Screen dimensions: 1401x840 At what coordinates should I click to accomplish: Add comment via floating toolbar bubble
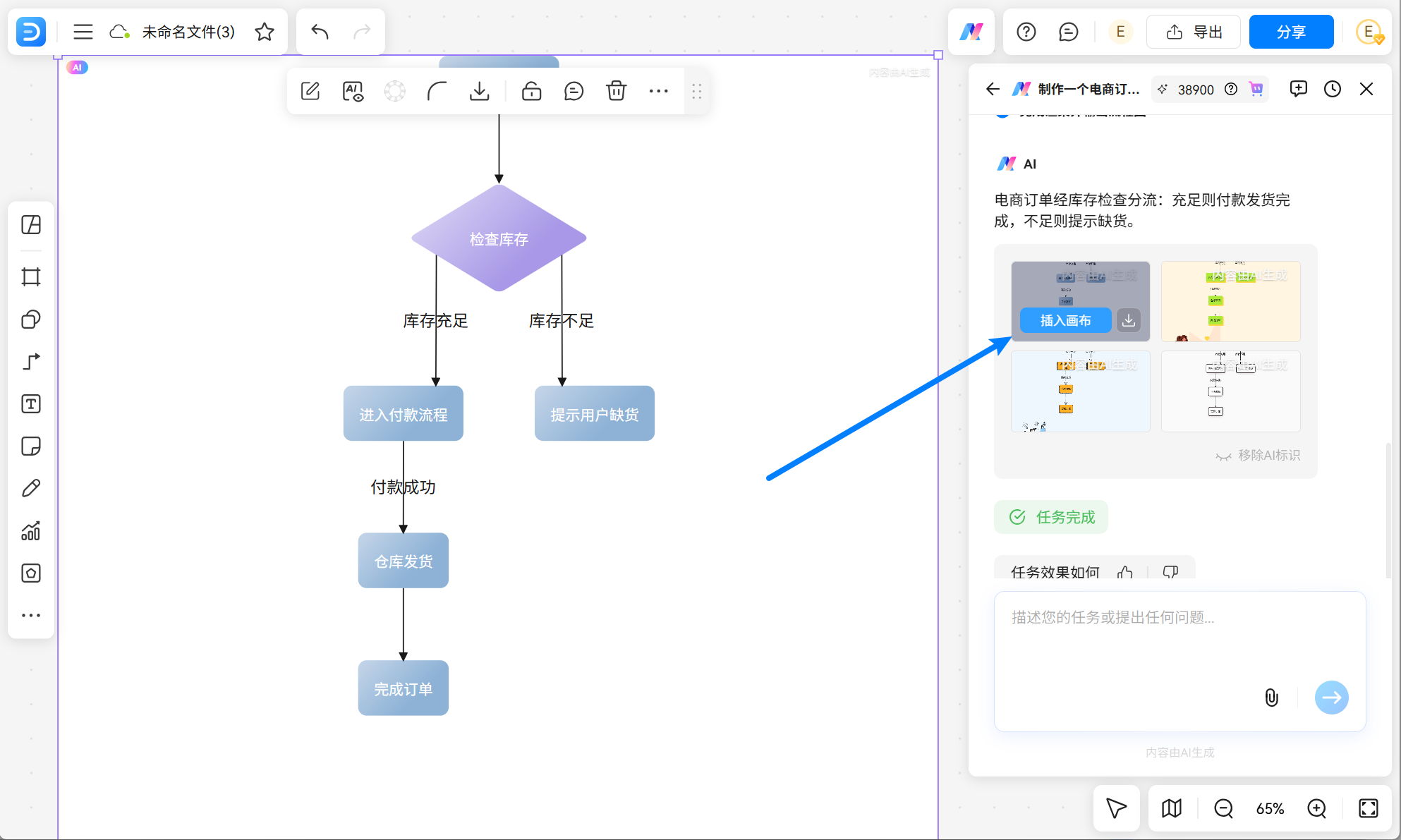click(574, 91)
